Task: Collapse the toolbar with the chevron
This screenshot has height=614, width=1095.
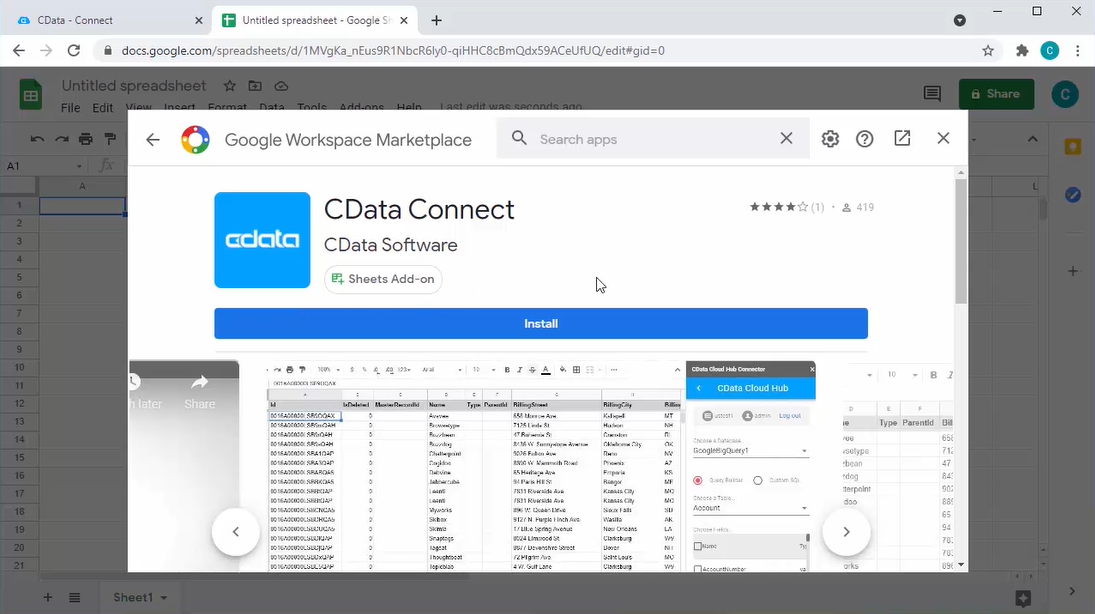Action: 1032,139
